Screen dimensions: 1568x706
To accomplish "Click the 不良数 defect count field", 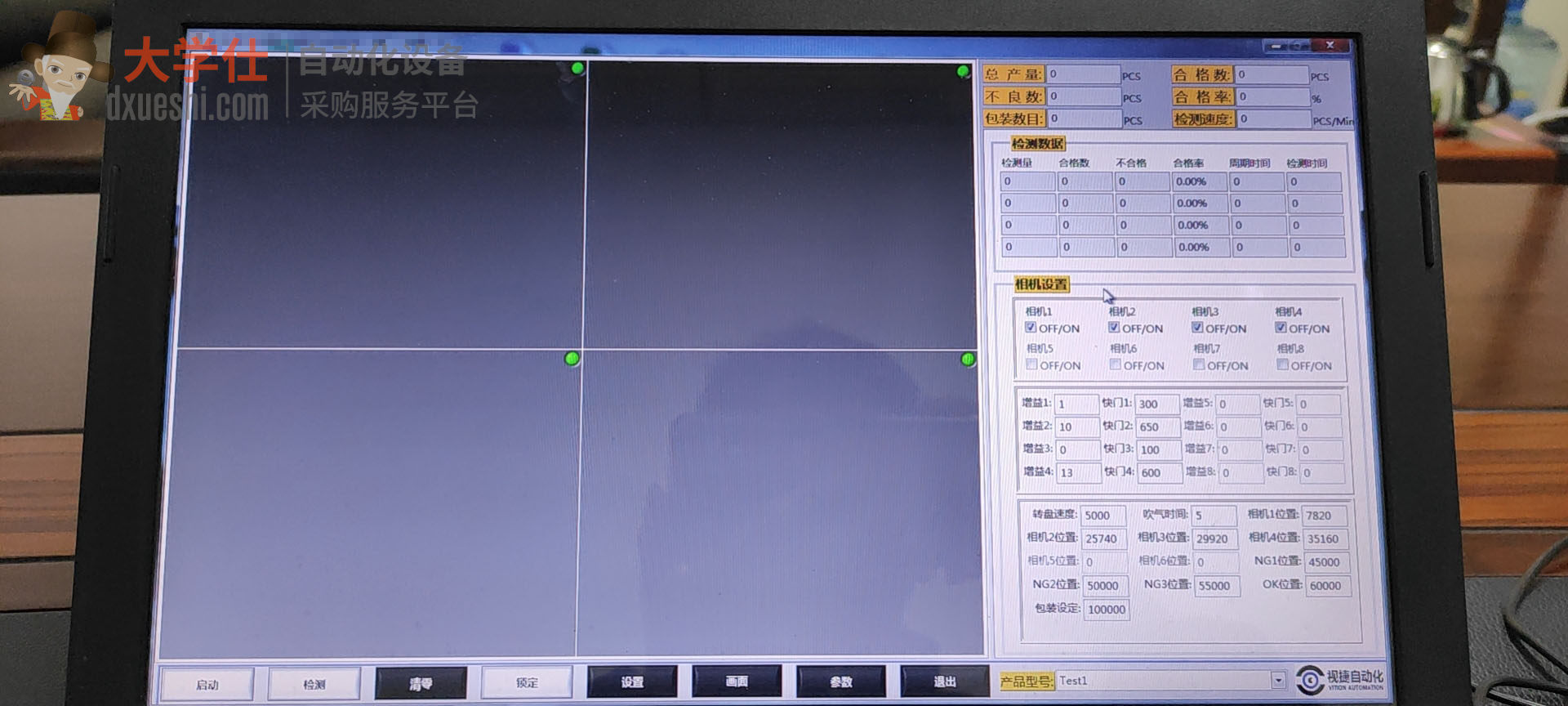I will (1084, 96).
